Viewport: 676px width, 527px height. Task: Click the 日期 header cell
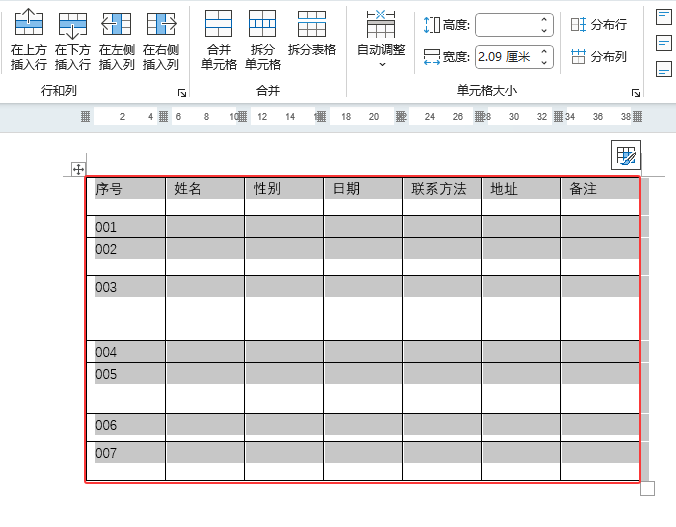click(363, 196)
